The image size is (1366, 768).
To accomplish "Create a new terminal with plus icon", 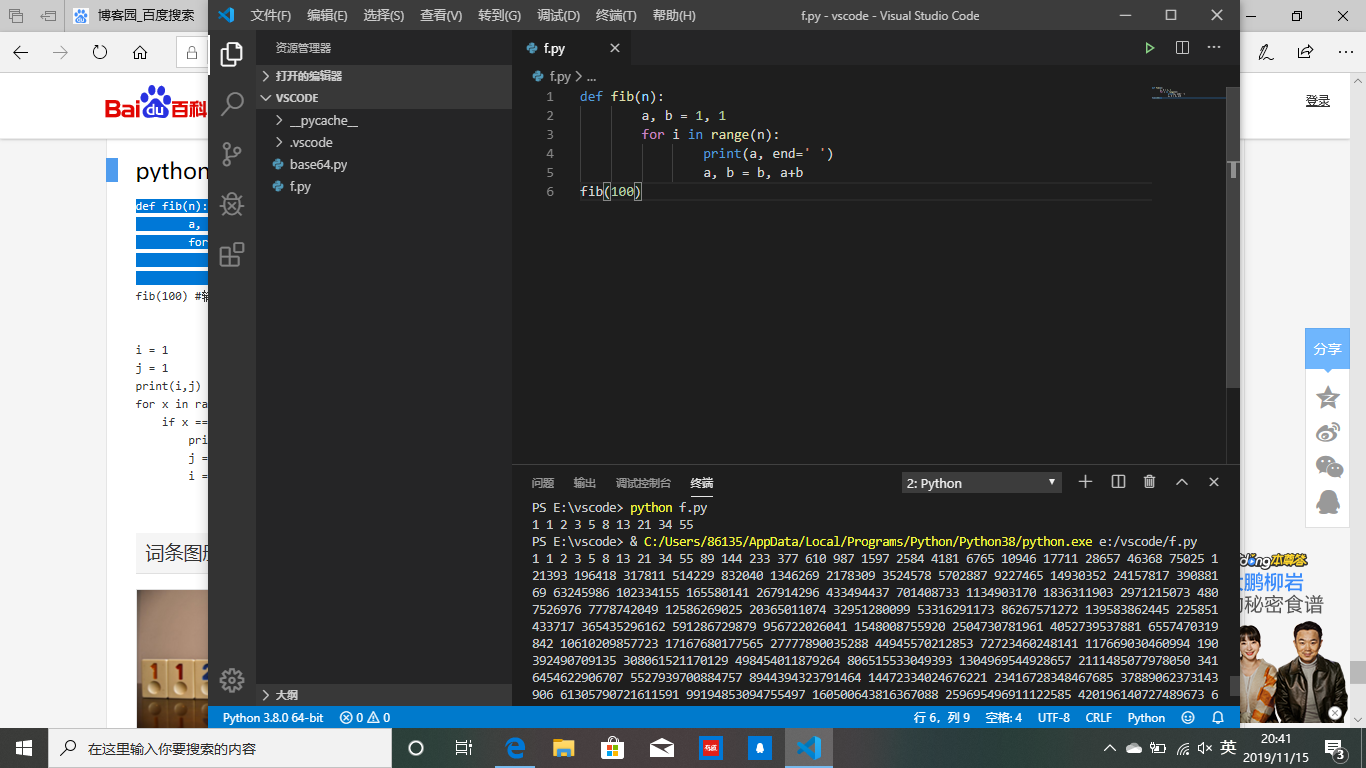I will coord(1085,482).
